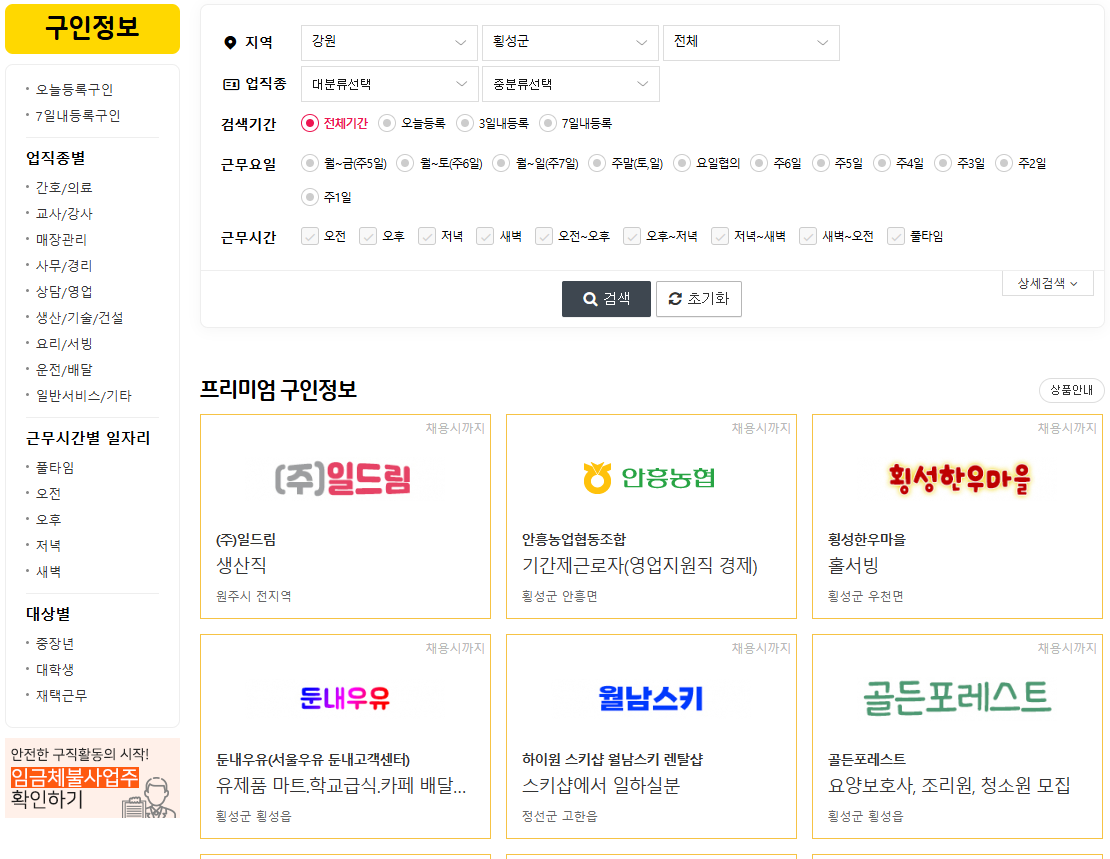The height and width of the screenshot is (859, 1110).
Task: Click the 구인정보 yellow header
Action: pyautogui.click(x=93, y=28)
